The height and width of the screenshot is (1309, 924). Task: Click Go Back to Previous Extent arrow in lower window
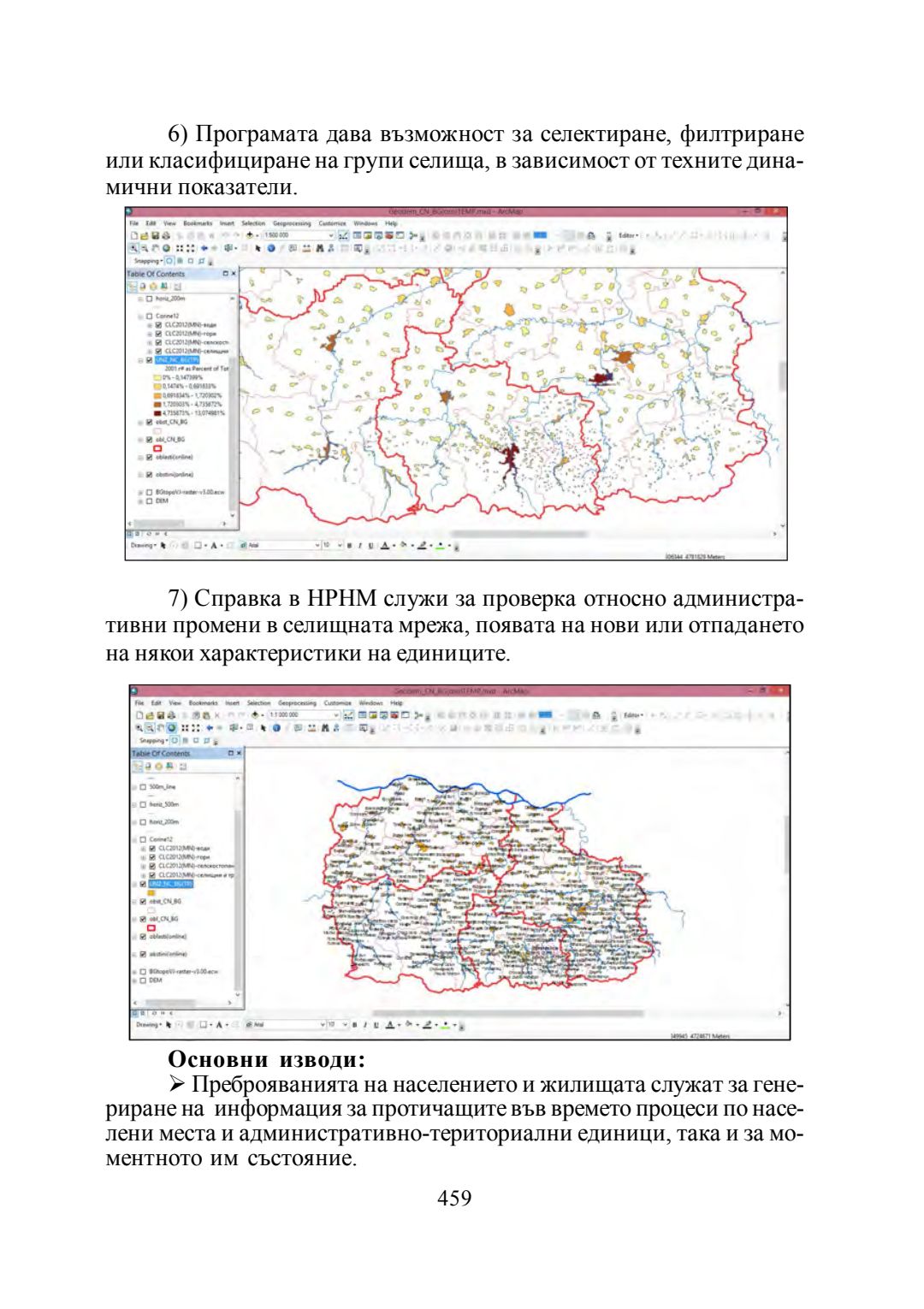click(208, 728)
